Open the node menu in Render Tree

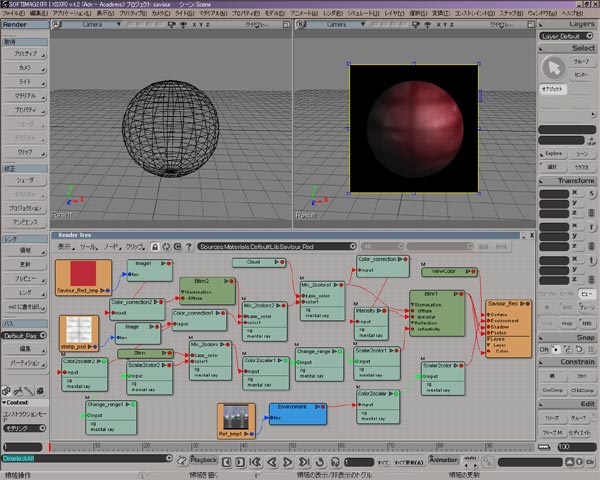coord(112,247)
